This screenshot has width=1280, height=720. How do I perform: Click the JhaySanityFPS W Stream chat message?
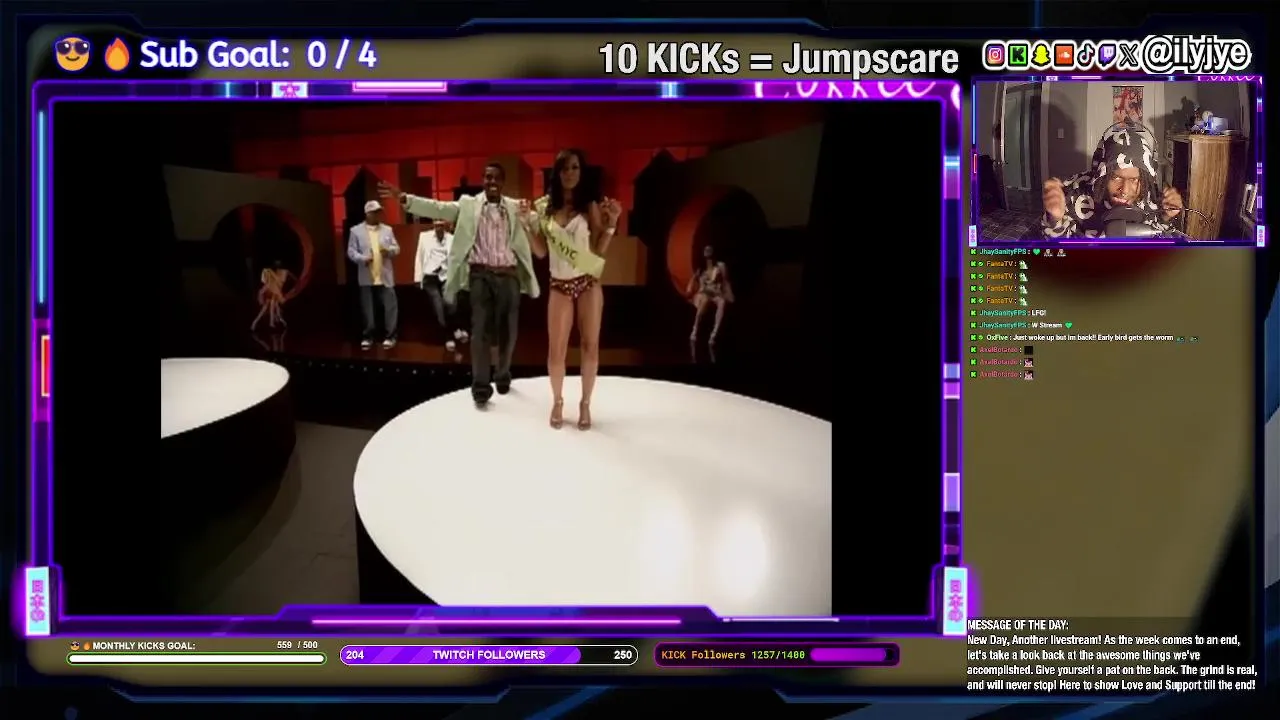point(1021,325)
